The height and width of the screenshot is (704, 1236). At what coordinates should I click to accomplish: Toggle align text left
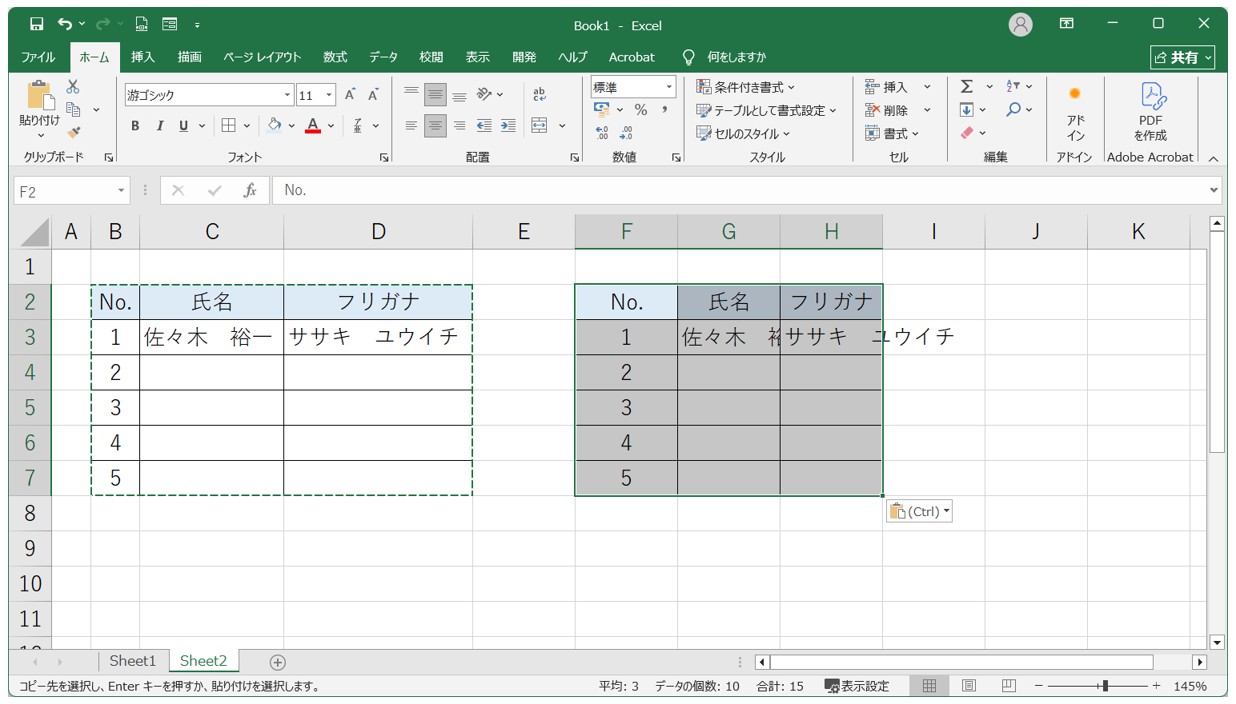pos(411,126)
